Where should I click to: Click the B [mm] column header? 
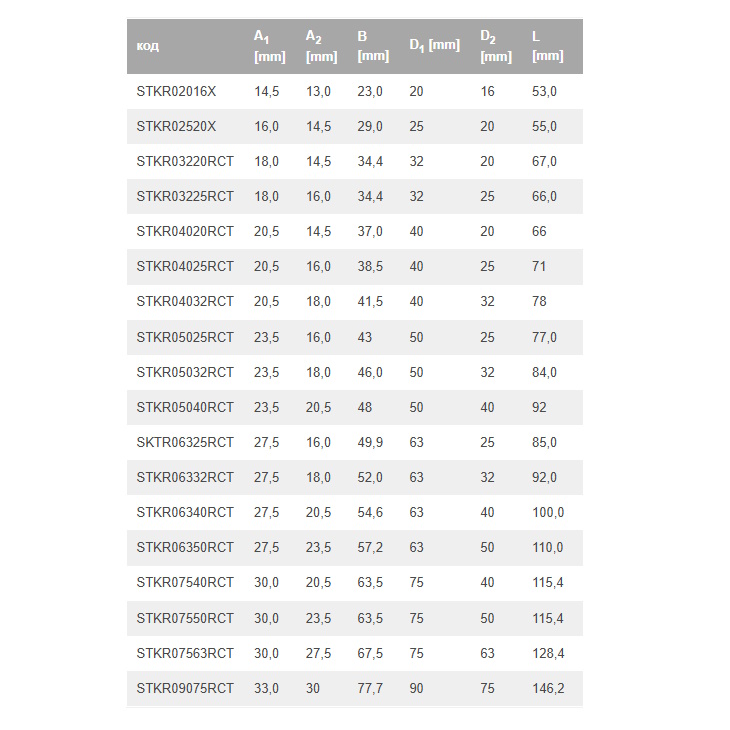[373, 46]
